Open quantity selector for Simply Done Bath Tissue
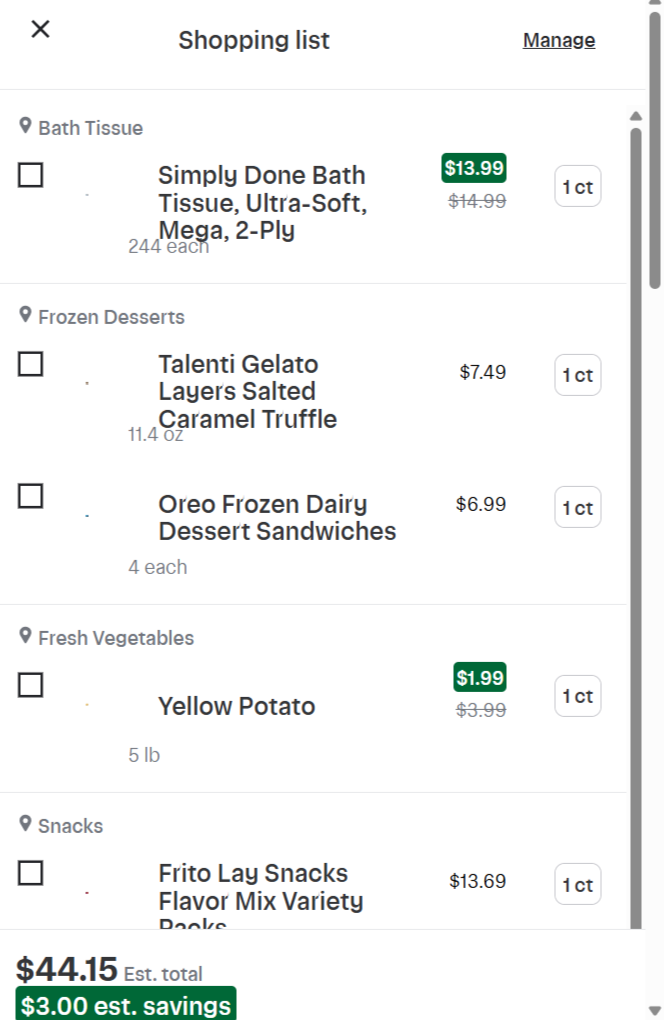The width and height of the screenshot is (664, 1020). [578, 187]
